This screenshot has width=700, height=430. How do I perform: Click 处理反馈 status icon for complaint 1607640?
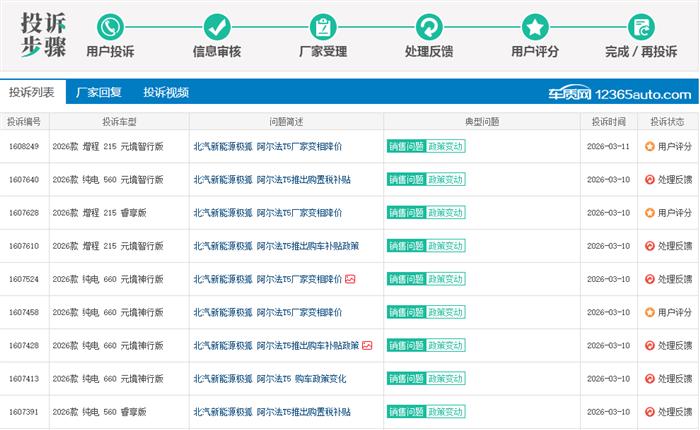[x=650, y=180]
